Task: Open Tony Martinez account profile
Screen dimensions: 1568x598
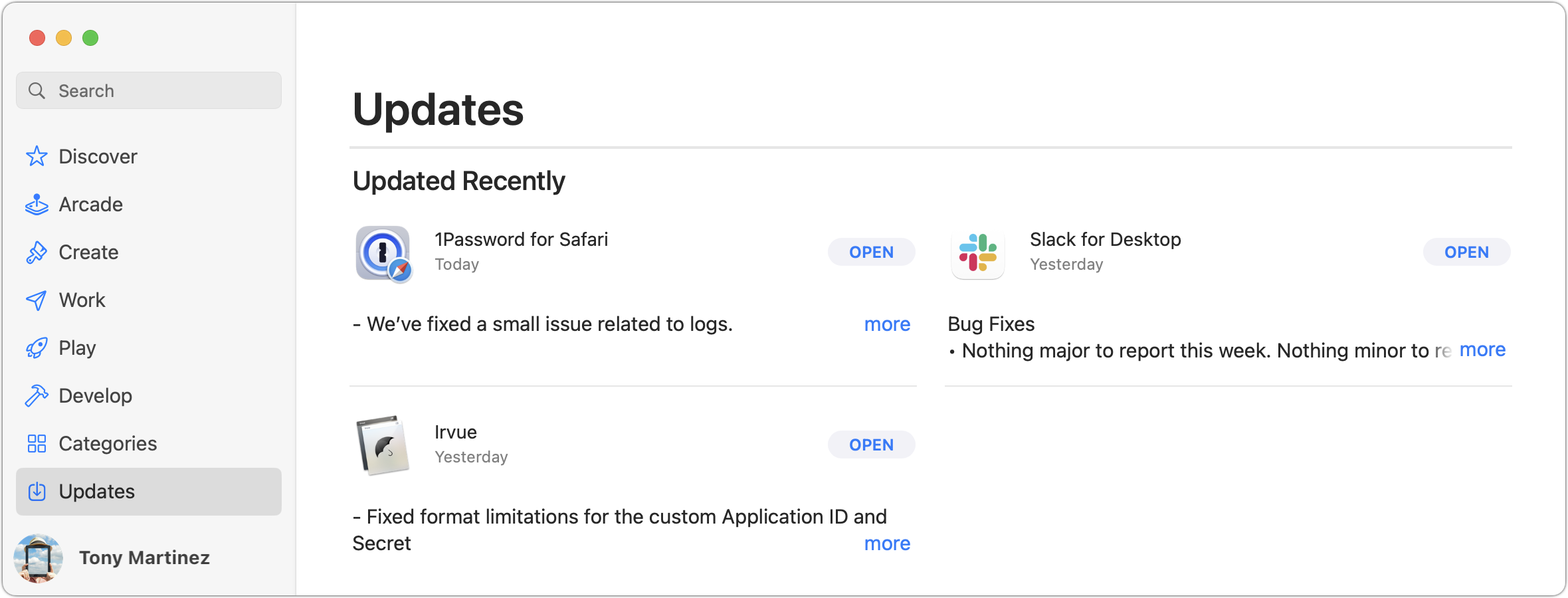Action: 113,558
